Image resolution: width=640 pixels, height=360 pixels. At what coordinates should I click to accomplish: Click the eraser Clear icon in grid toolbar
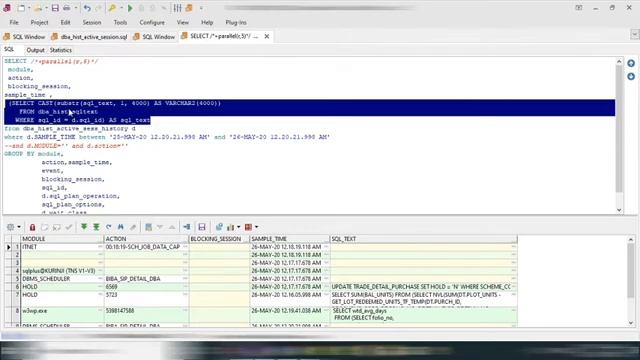coord(133,227)
